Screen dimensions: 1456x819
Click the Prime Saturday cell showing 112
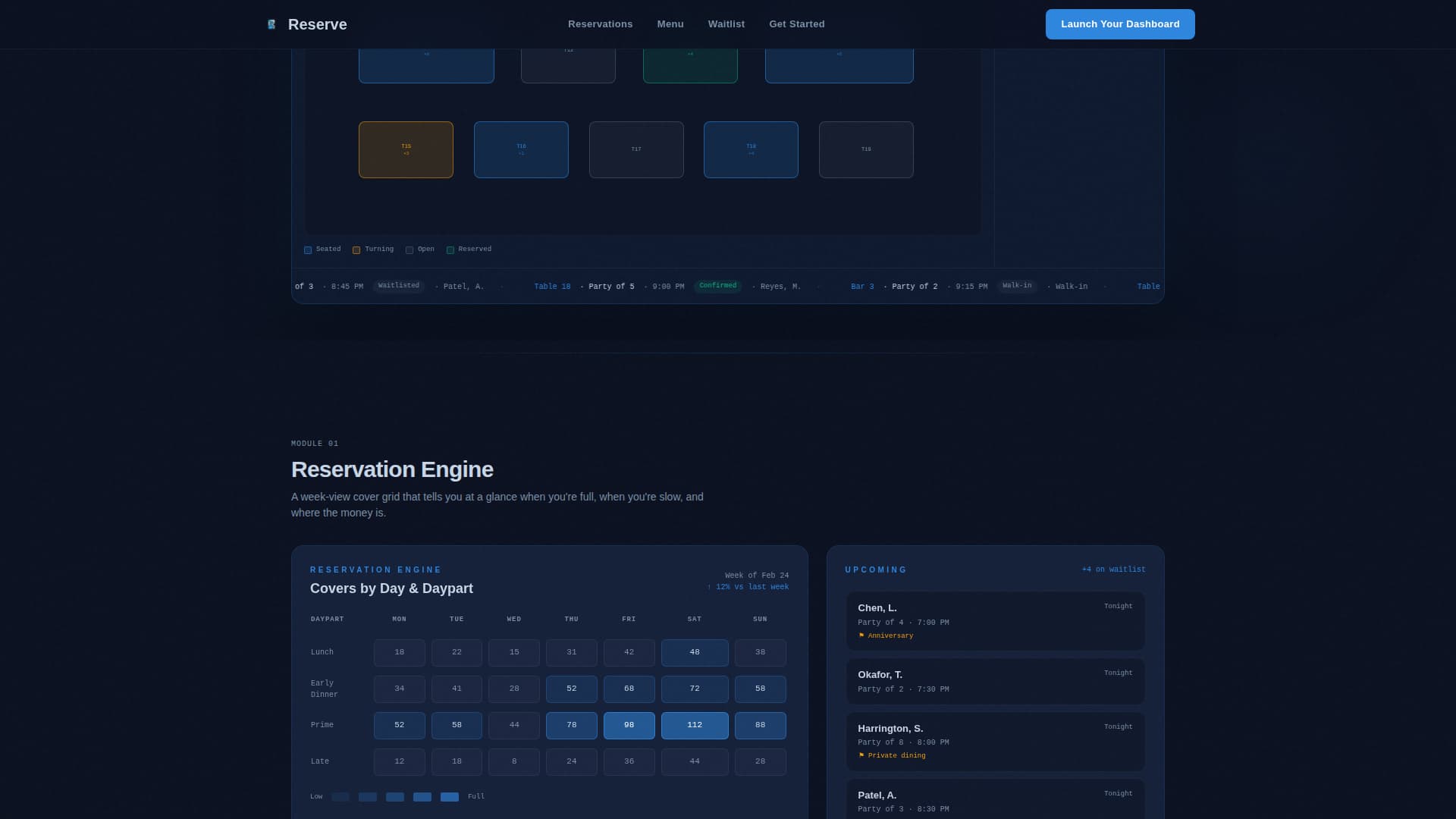coord(695,726)
